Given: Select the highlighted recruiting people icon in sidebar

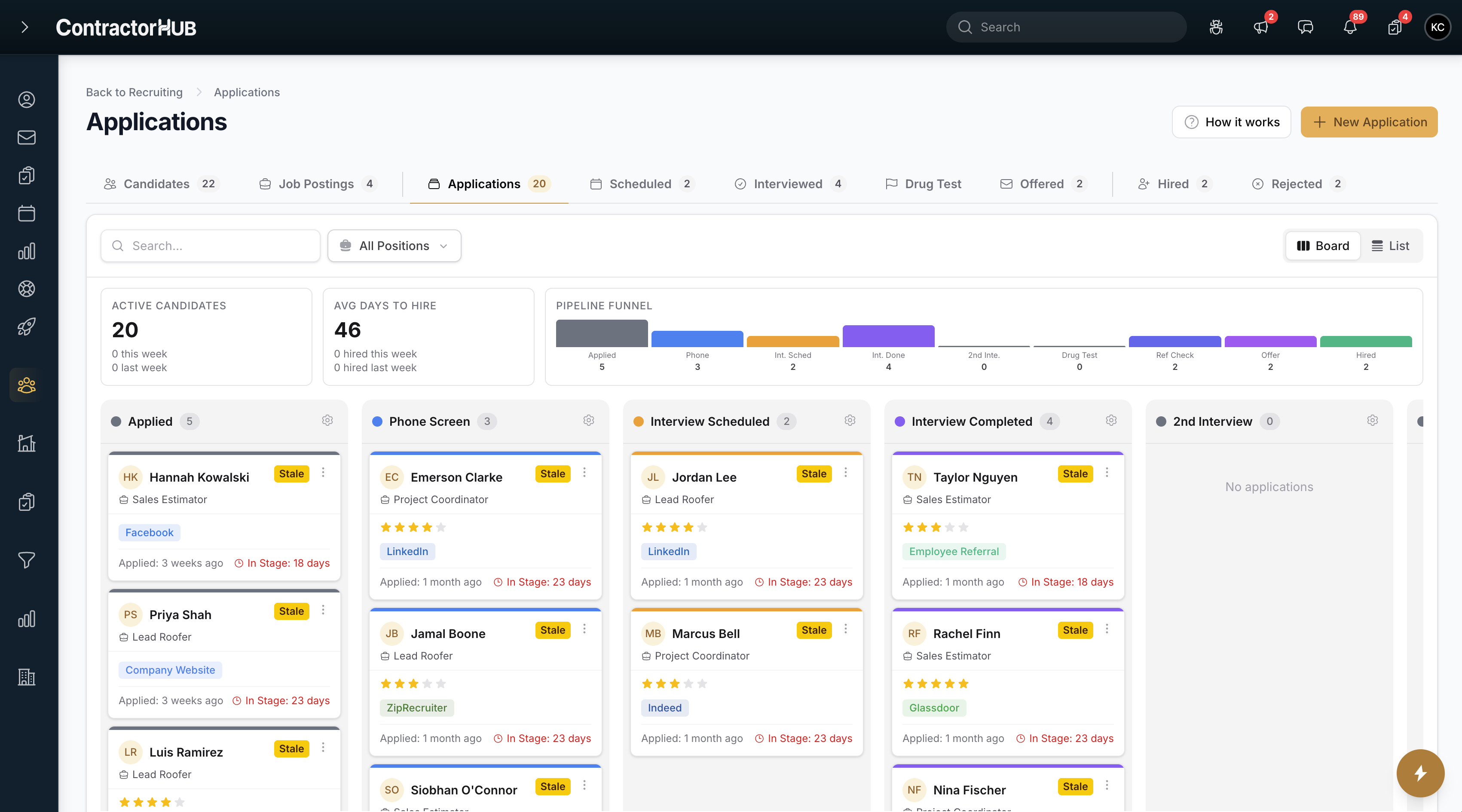Looking at the screenshot, I should coord(27,385).
